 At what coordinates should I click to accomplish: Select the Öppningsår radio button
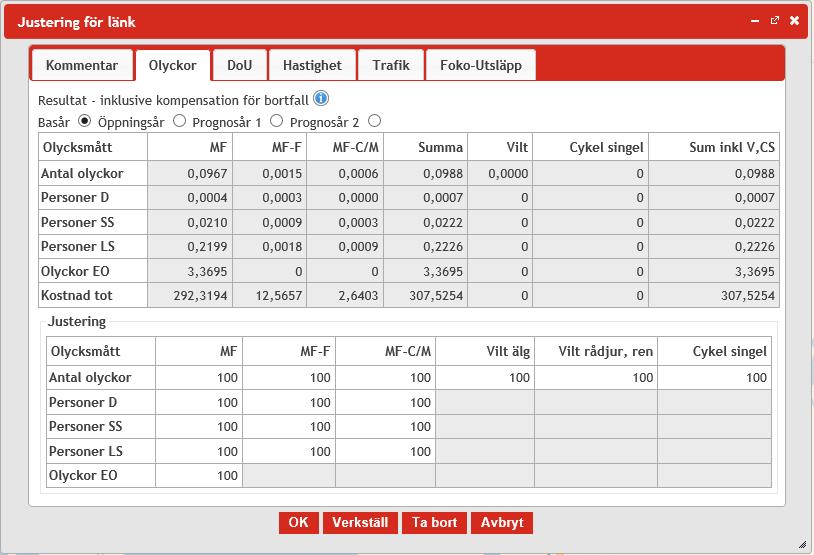coord(179,121)
